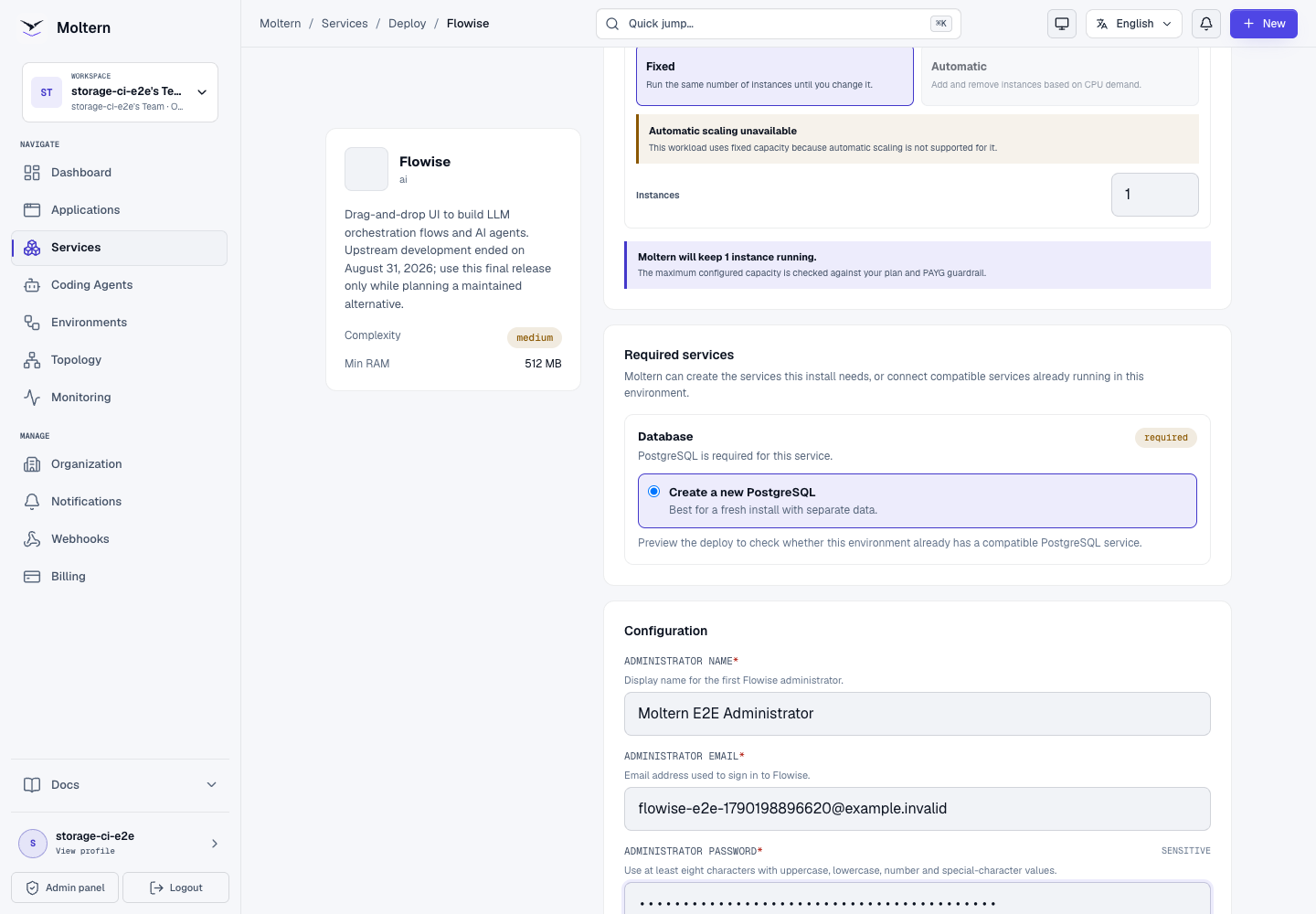The image size is (1316, 914).
Task: Open notifications bell in top bar
Action: [x=1206, y=24]
